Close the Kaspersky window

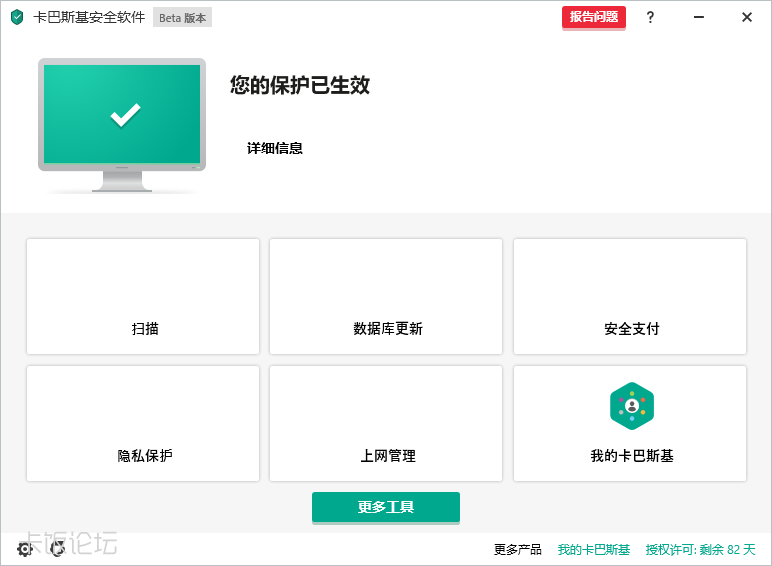point(747,17)
